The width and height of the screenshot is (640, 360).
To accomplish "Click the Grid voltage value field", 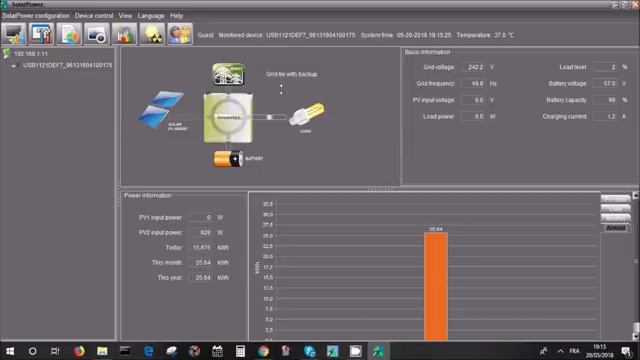I will (x=473, y=67).
